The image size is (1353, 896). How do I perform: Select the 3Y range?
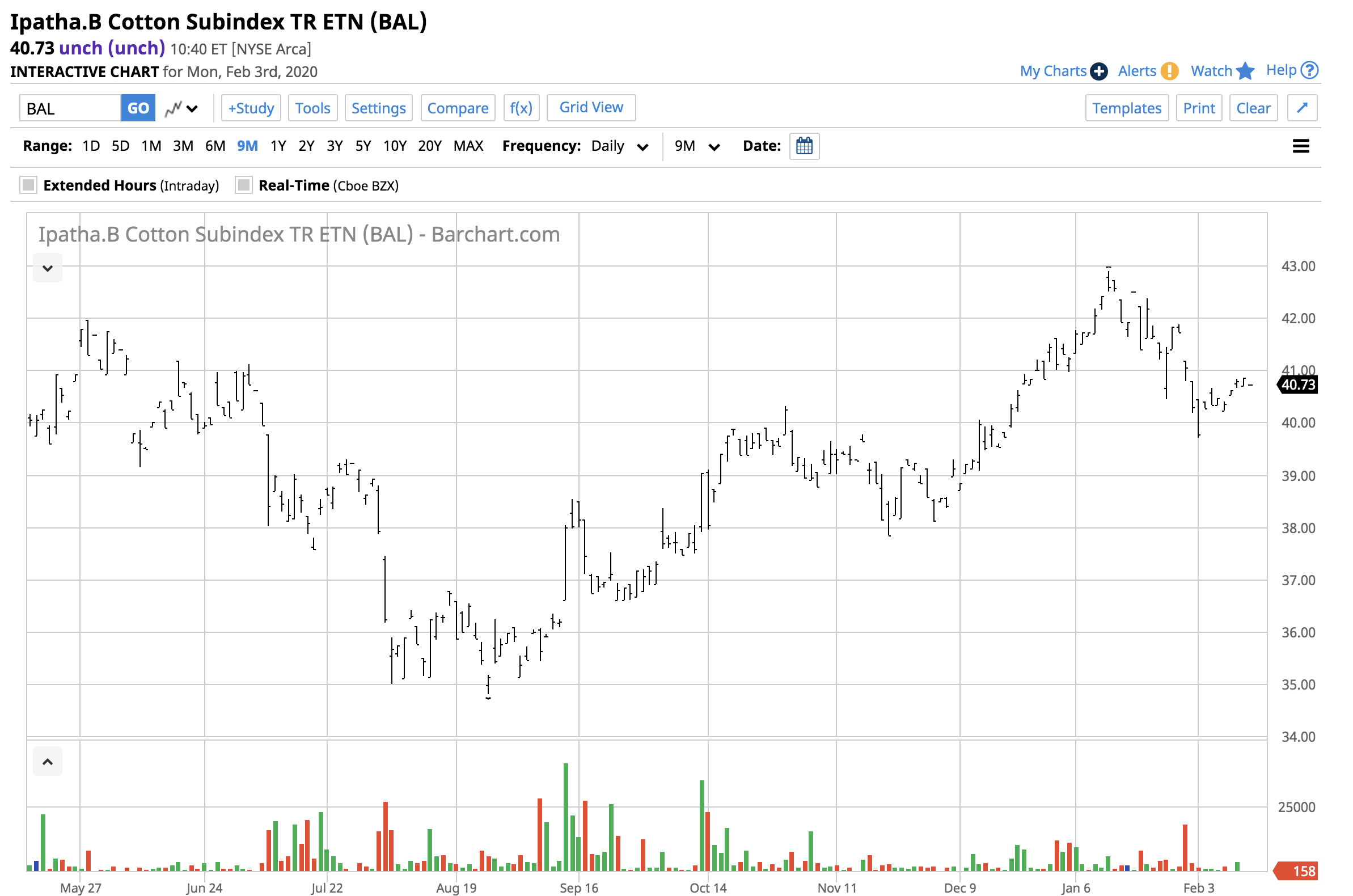(x=334, y=146)
